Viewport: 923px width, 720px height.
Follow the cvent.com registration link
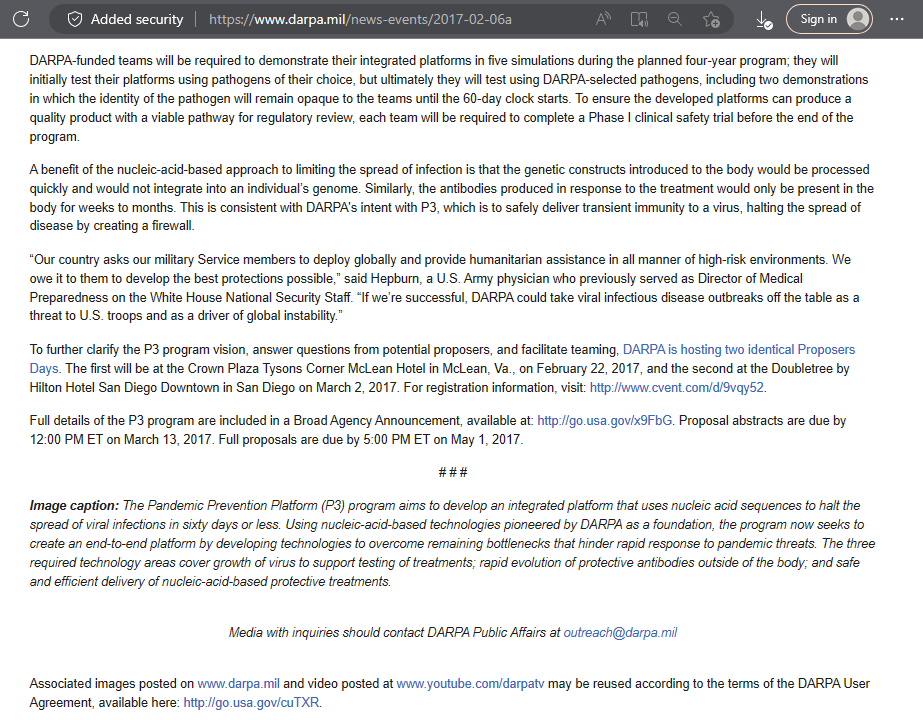(677, 387)
